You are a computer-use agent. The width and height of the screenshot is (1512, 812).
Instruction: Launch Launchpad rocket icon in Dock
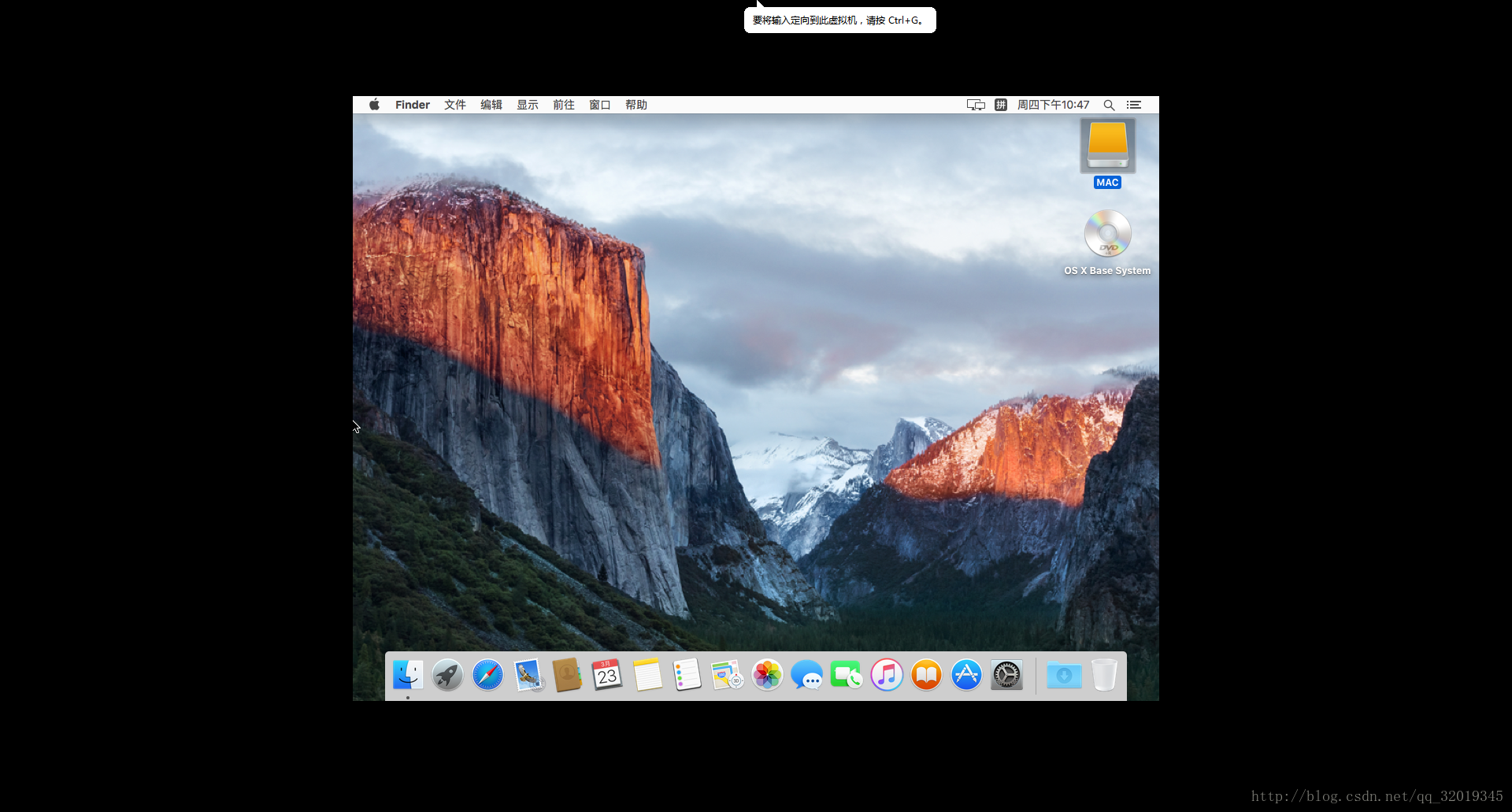point(447,675)
